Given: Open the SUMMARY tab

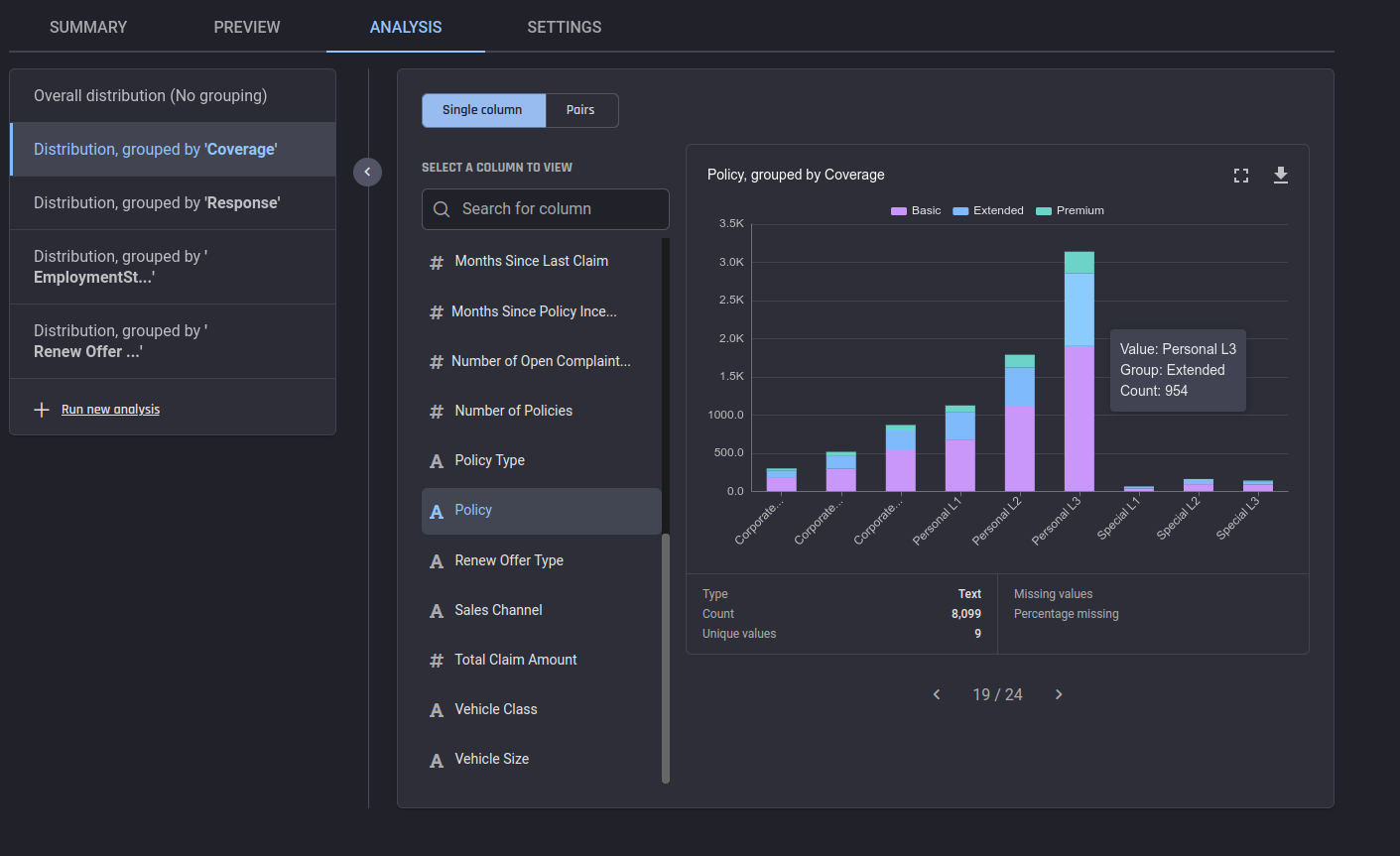Looking at the screenshot, I should pos(88,27).
